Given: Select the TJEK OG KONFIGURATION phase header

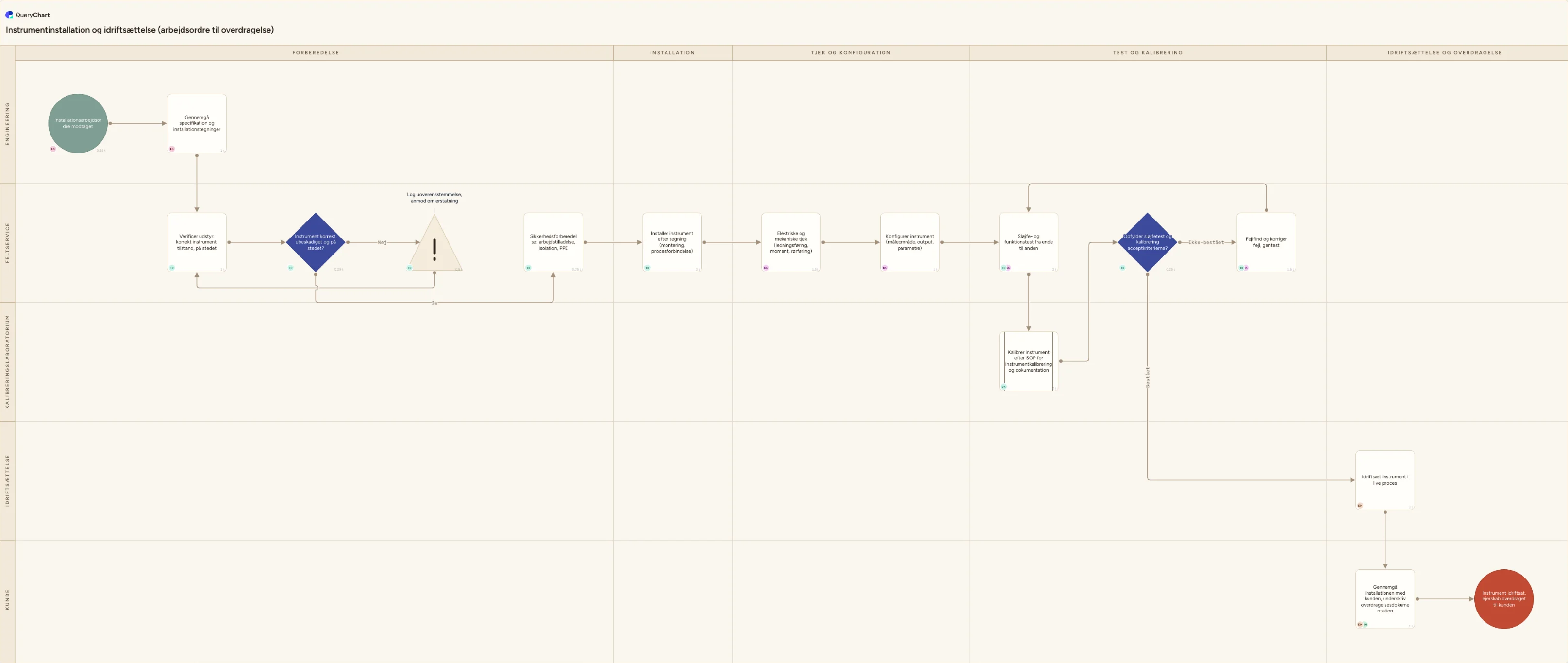Looking at the screenshot, I should [851, 53].
